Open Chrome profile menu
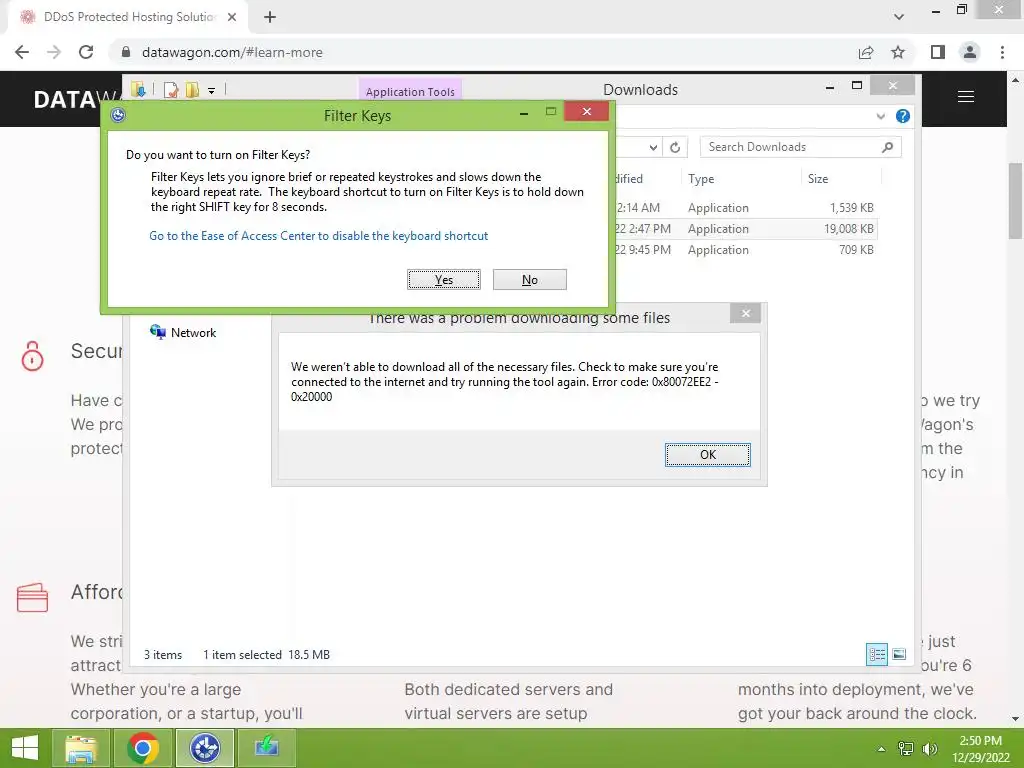Screen dimensions: 1024x768 pyautogui.click(x=970, y=52)
